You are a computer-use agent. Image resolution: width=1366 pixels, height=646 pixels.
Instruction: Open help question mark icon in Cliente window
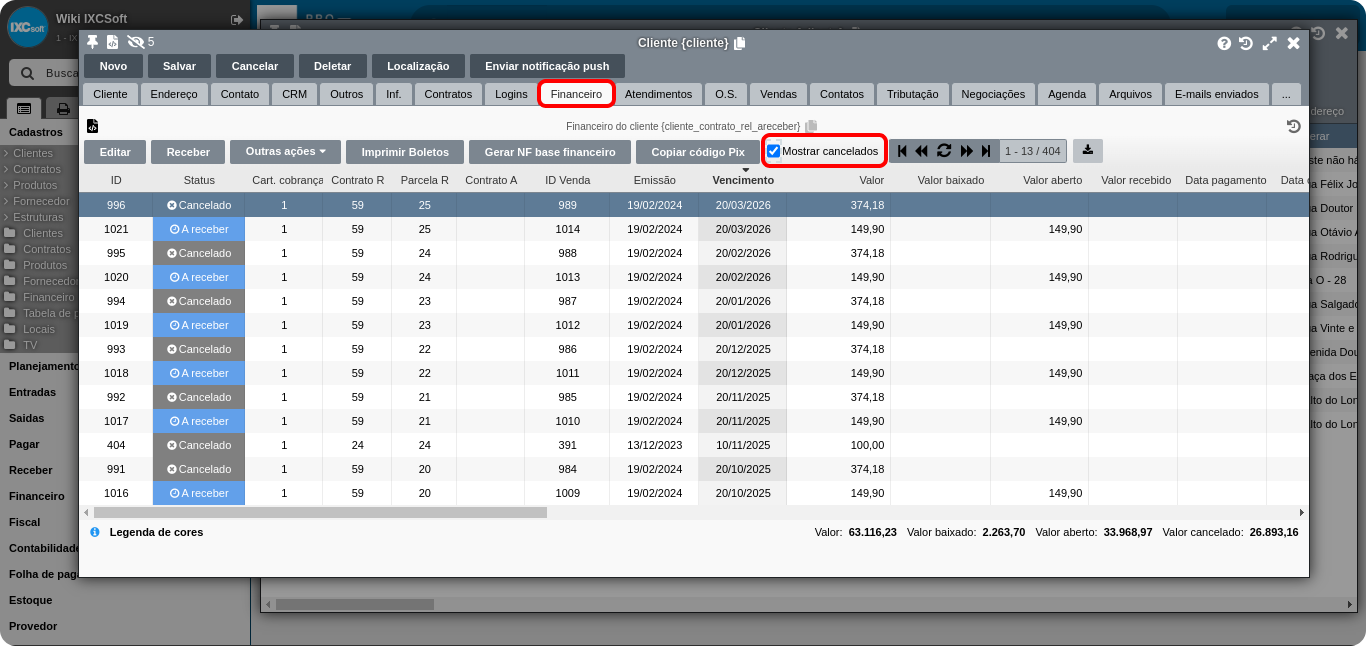click(x=1224, y=43)
